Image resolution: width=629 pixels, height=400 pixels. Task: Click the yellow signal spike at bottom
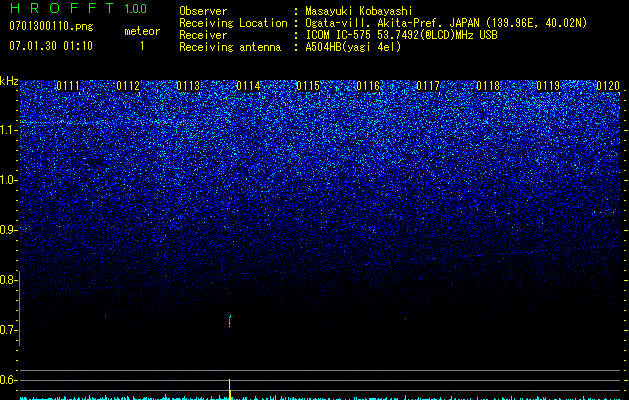coord(229,389)
